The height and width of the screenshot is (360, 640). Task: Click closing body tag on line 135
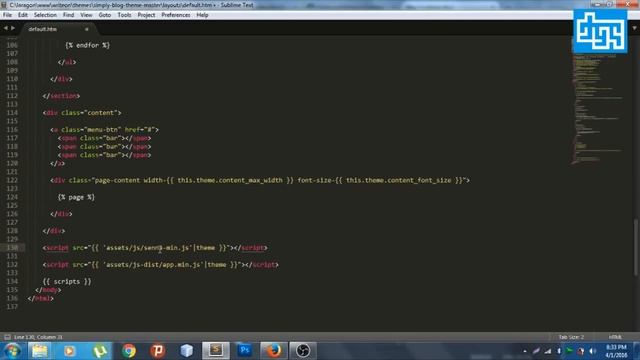pos(48,290)
